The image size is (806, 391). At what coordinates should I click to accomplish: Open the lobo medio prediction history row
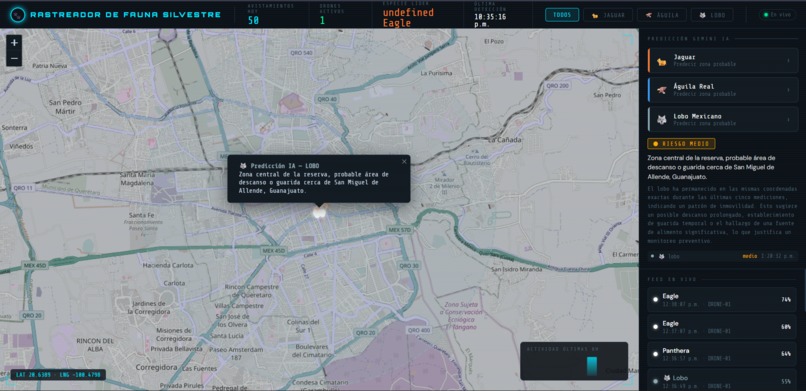pyautogui.click(x=723, y=256)
